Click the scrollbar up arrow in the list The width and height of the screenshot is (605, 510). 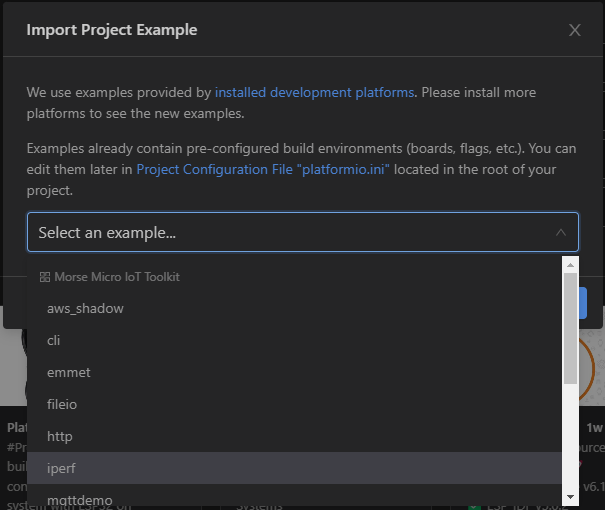pos(570,265)
